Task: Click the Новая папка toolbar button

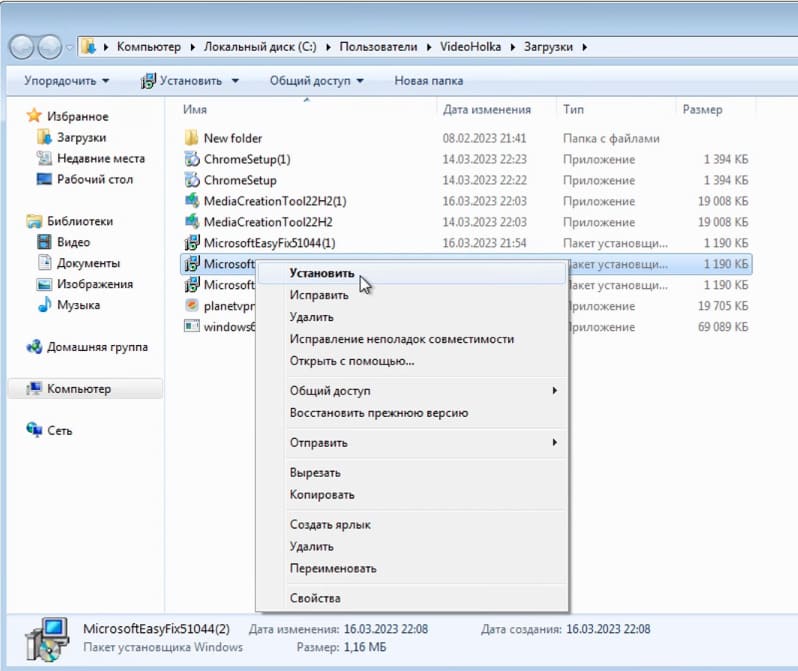Action: [429, 80]
